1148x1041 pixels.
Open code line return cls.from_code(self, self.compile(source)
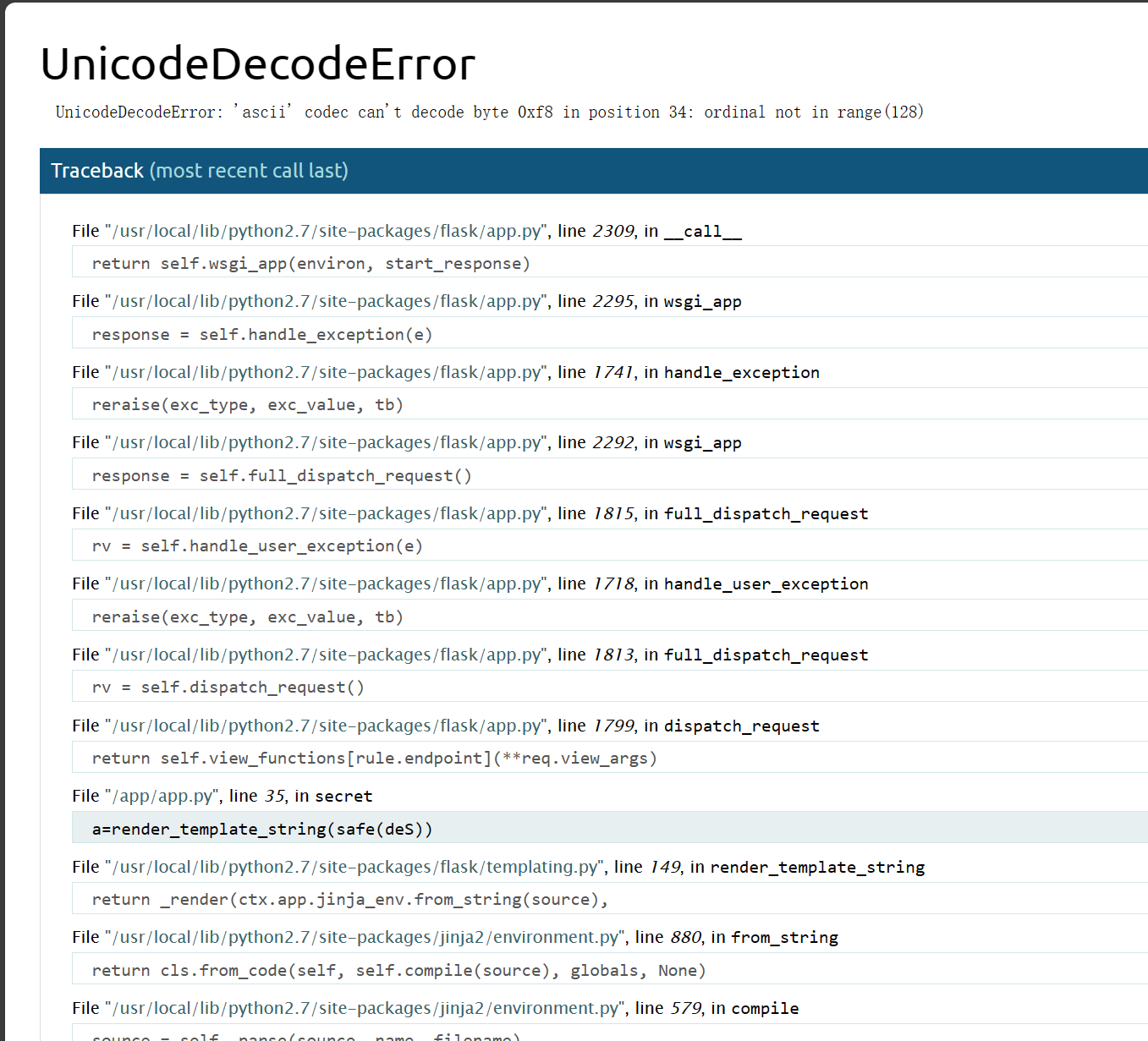[x=610, y=970]
